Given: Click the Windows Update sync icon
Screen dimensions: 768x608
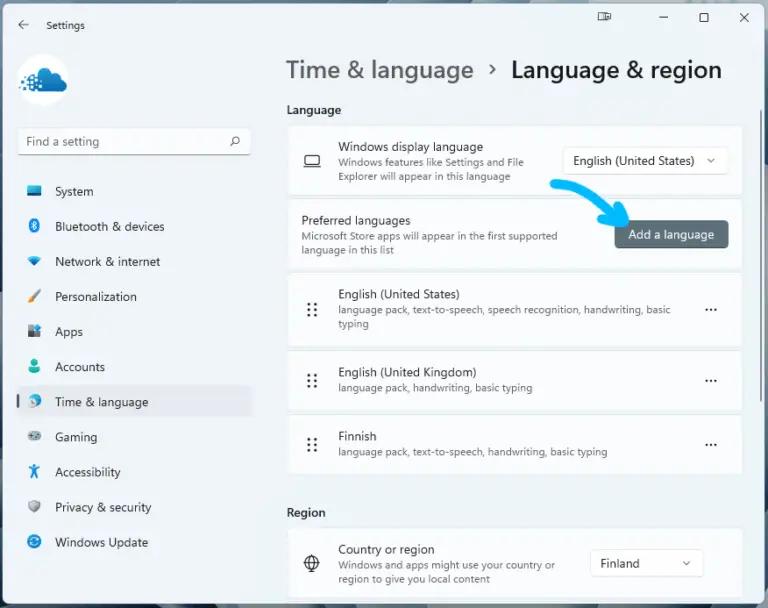Looking at the screenshot, I should tap(34, 541).
